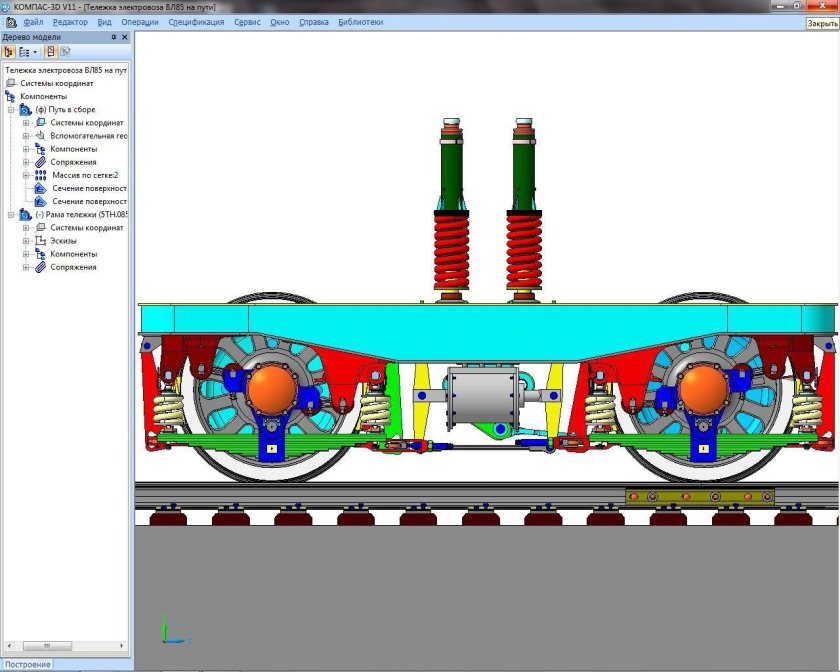The width and height of the screenshot is (840, 672).
Task: Click the tree structure display icon
Action: pyautogui.click(x=23, y=51)
